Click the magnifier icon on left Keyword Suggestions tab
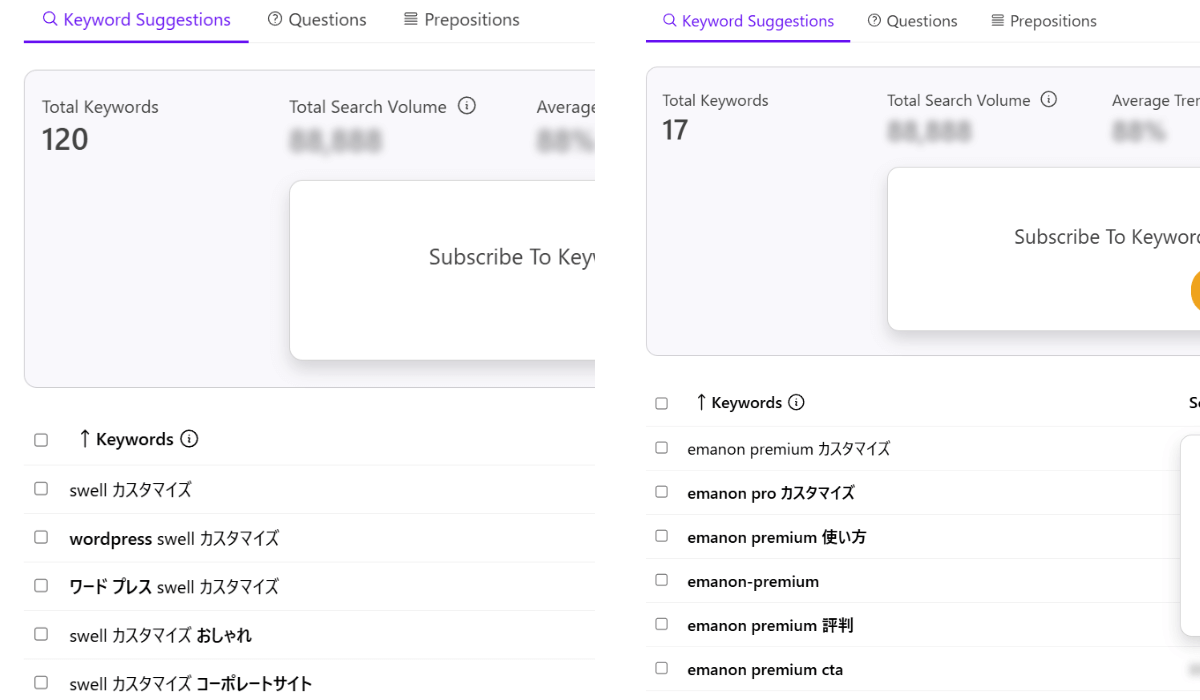 point(50,19)
